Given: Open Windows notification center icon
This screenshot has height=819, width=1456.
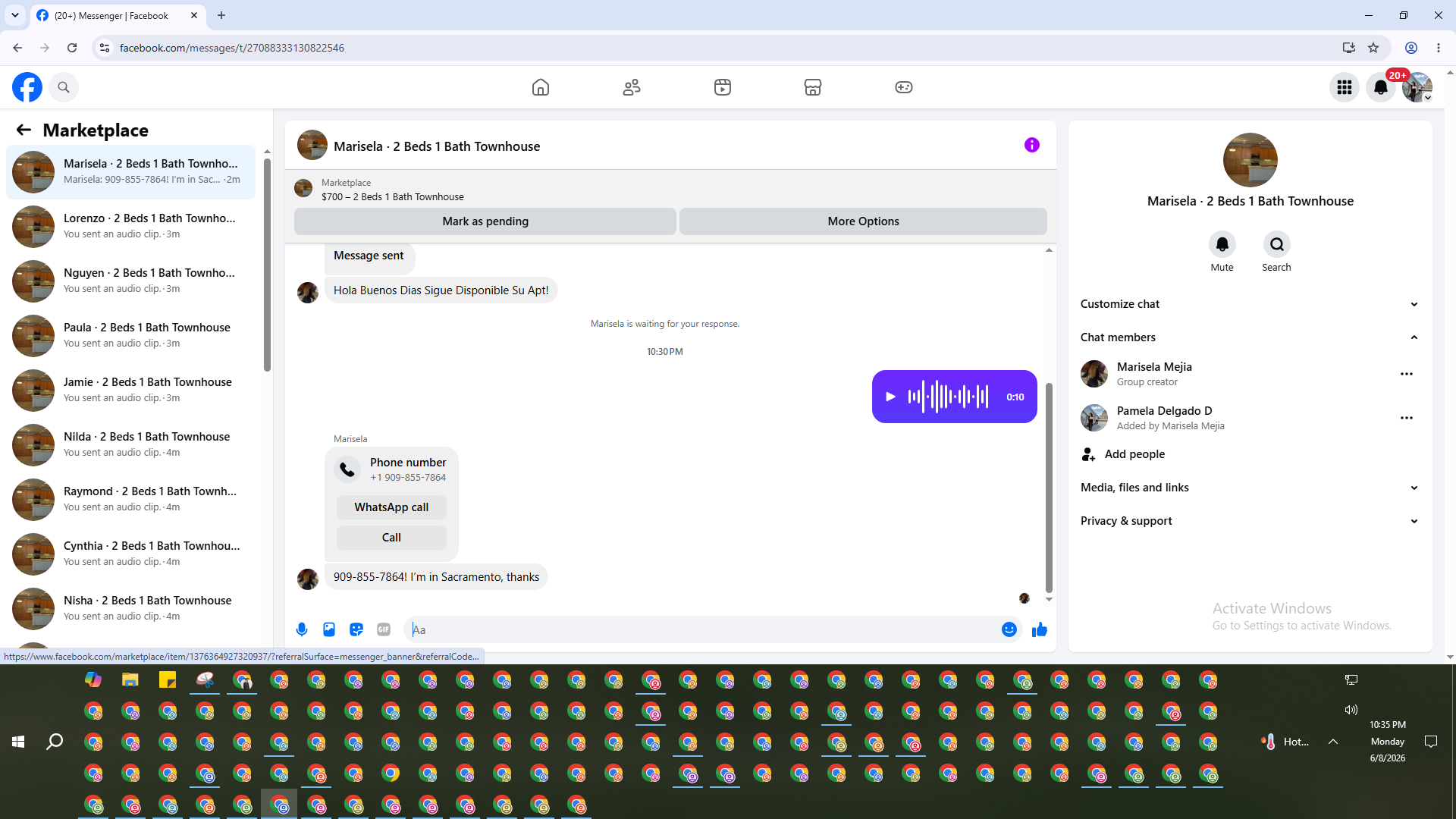Looking at the screenshot, I should [1431, 742].
